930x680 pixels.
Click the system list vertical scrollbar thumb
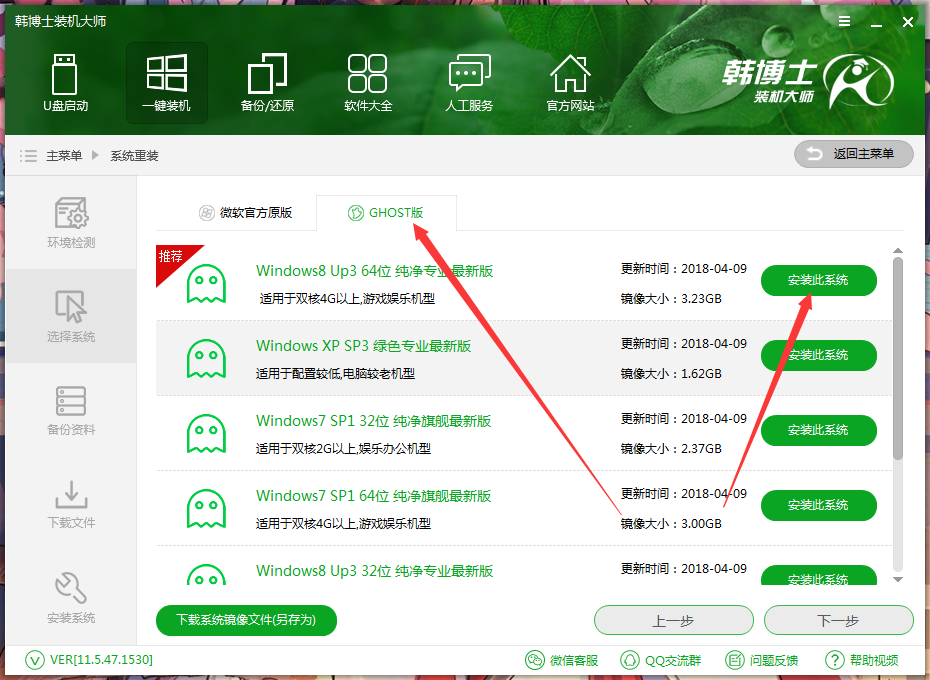coord(898,358)
